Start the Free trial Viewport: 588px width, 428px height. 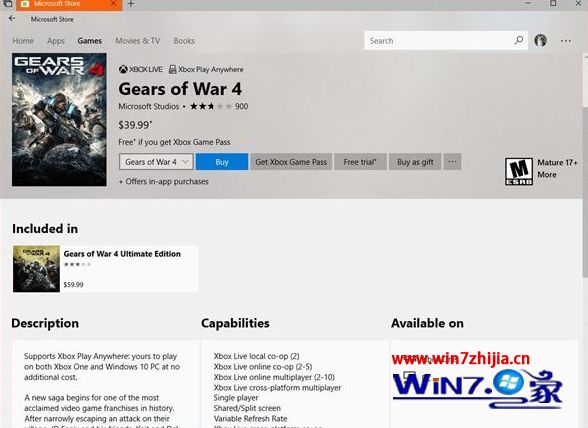click(360, 162)
